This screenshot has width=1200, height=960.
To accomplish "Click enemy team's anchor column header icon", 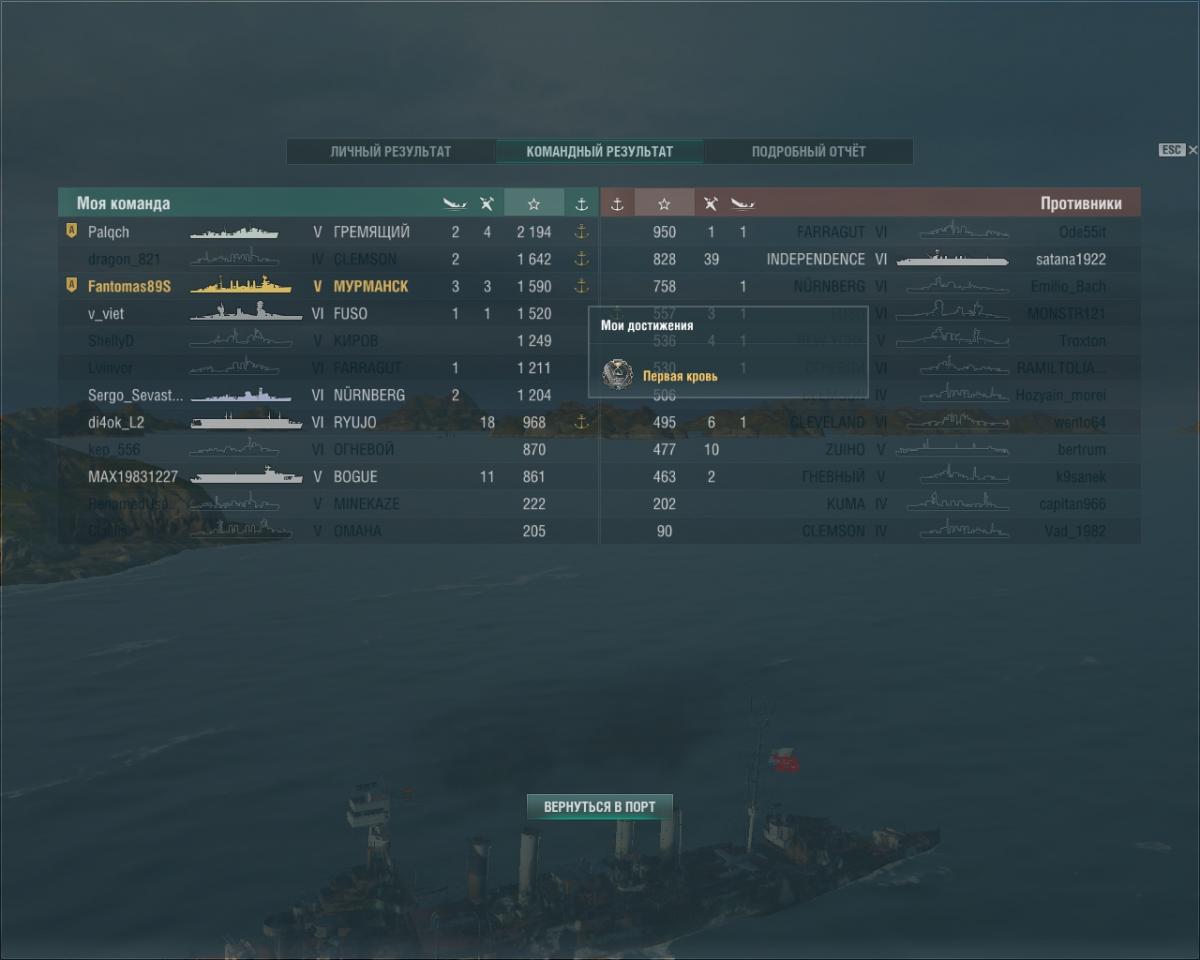I will tap(617, 204).
